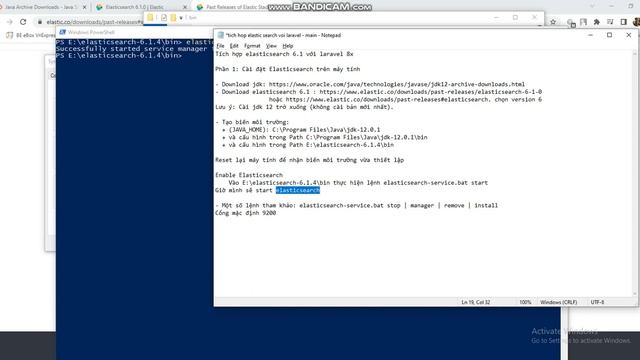
Task: Maximize the Notepad window
Action: [609, 35]
